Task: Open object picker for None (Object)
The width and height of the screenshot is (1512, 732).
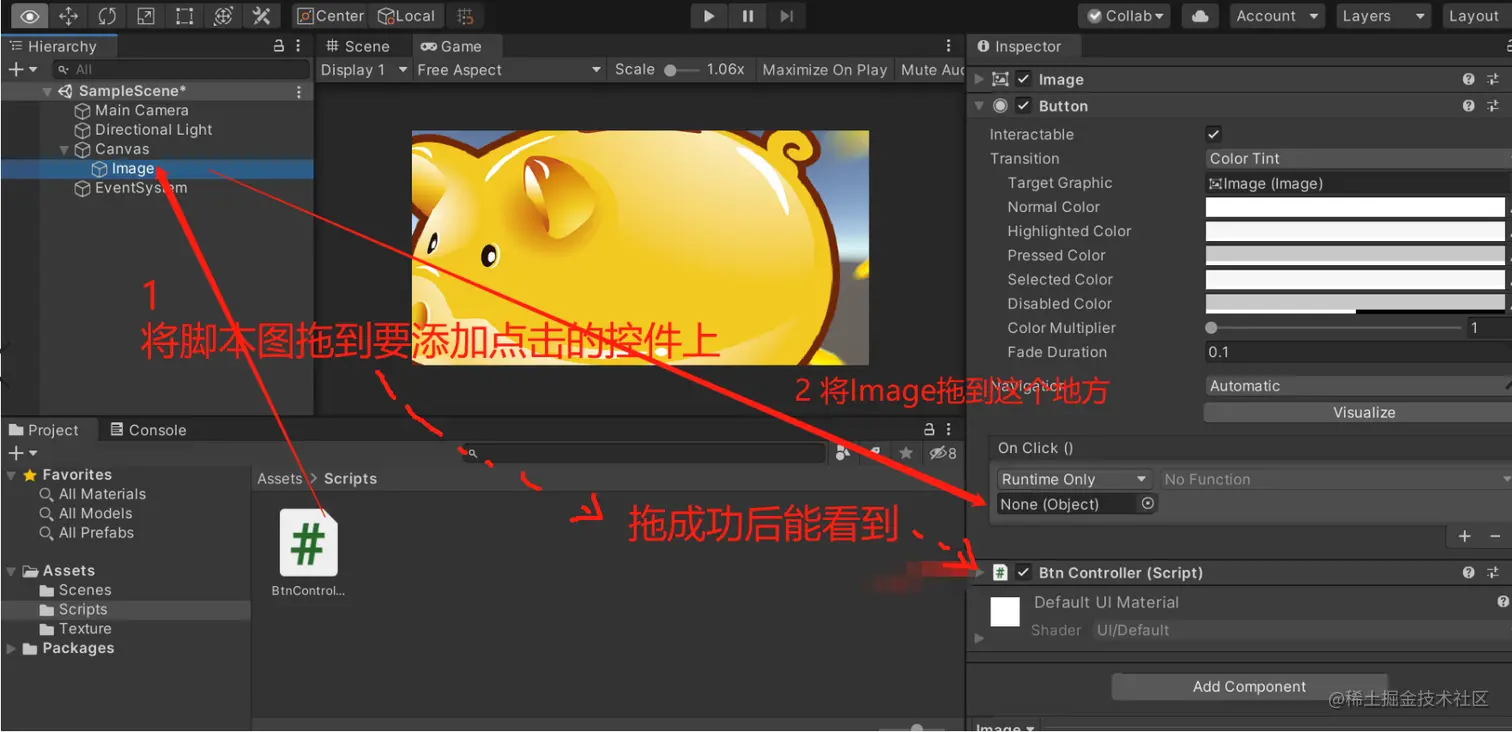Action: coord(1147,504)
